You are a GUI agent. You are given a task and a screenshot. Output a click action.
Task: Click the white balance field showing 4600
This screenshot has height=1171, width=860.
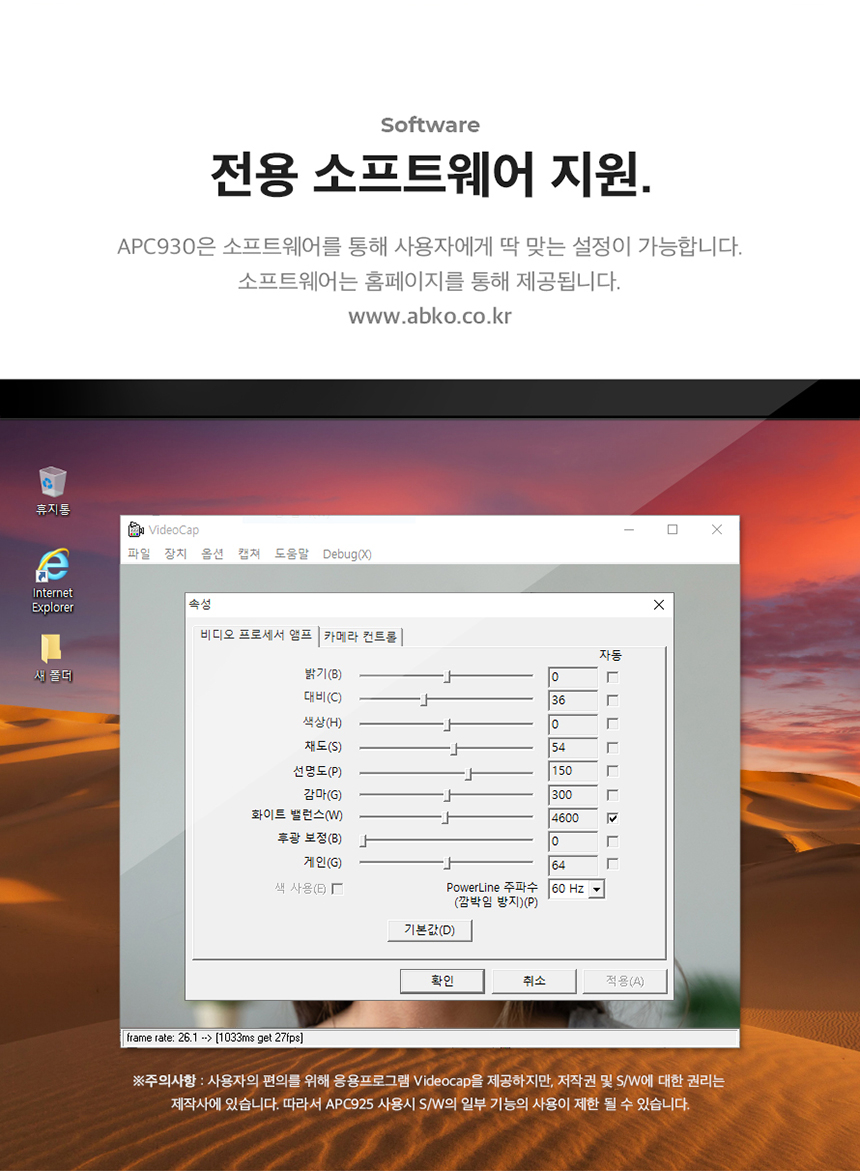pos(573,818)
